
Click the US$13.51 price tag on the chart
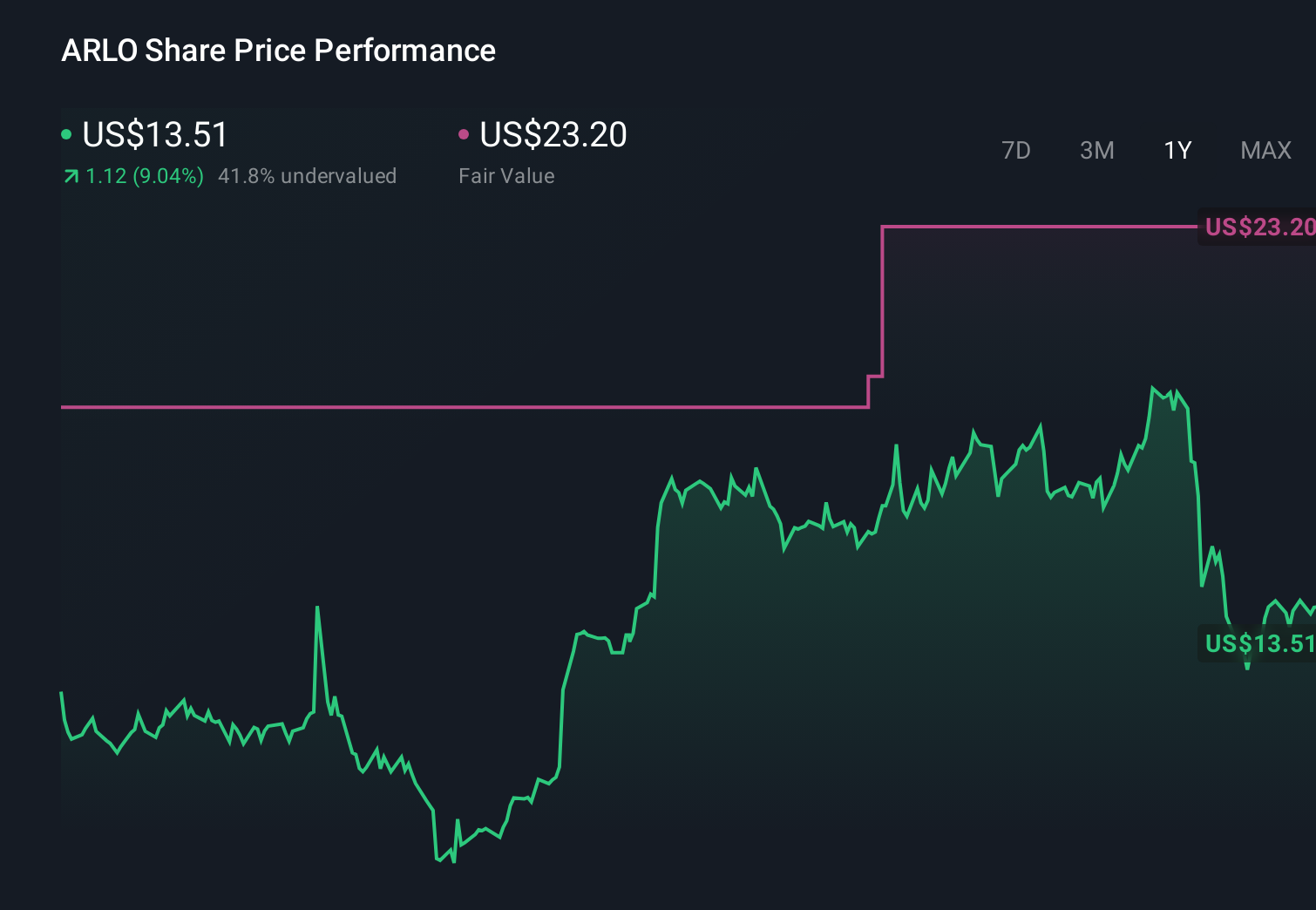[1258, 643]
